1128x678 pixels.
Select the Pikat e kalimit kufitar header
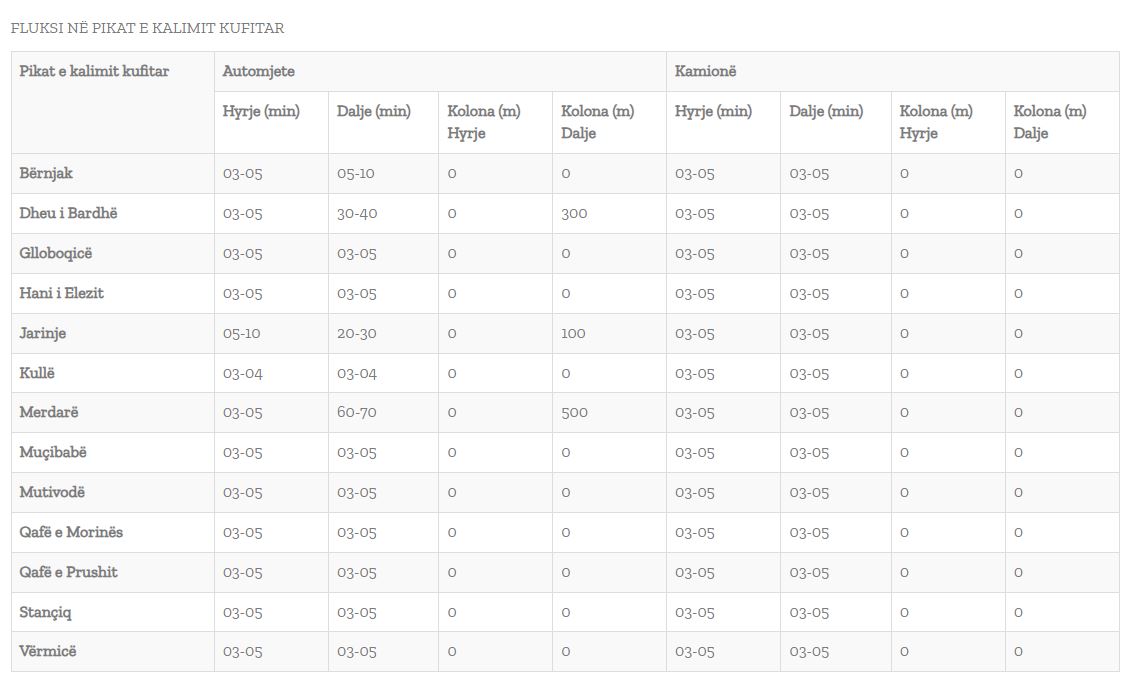point(94,72)
